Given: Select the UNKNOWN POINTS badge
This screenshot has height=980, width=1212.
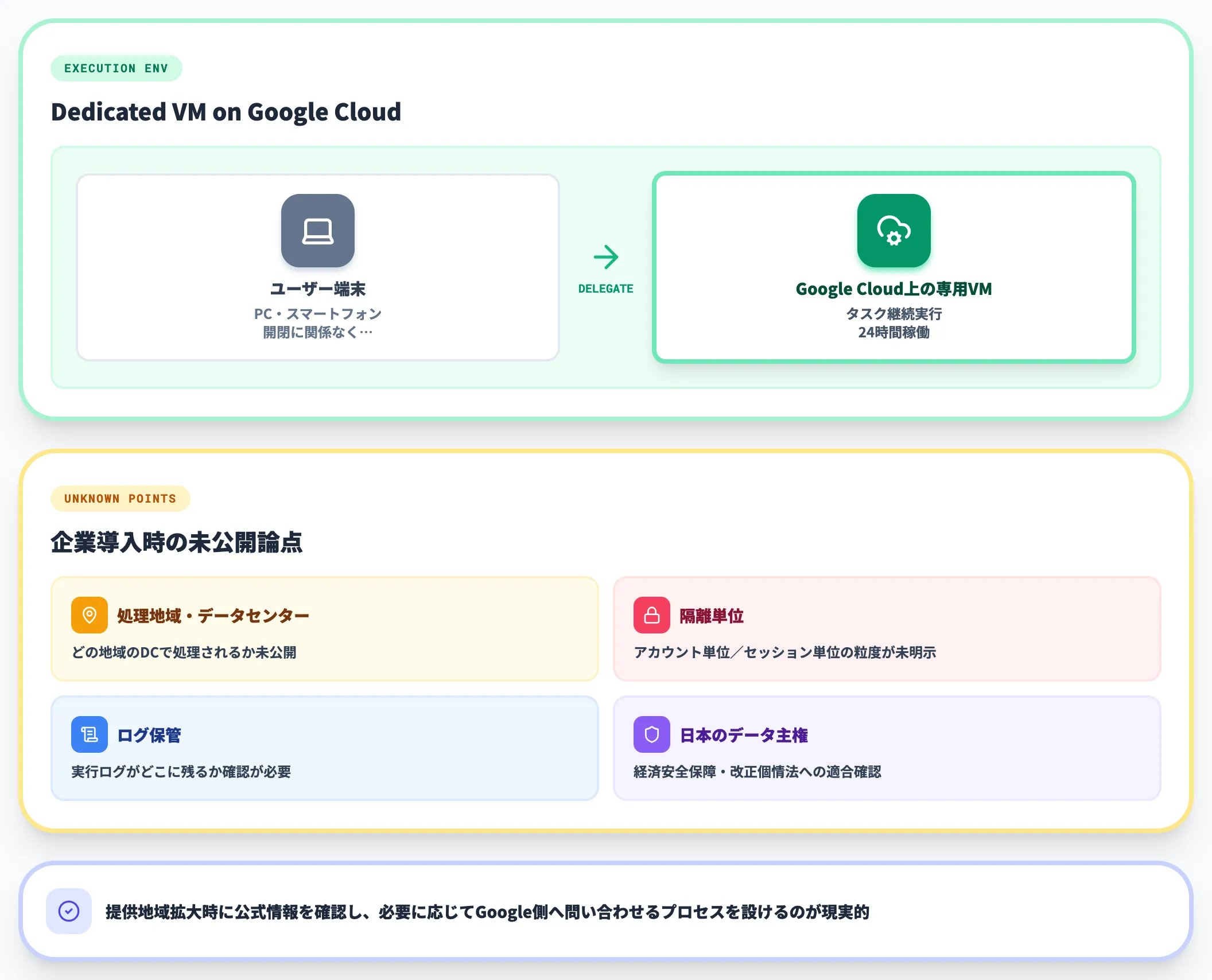Looking at the screenshot, I should 121,499.
